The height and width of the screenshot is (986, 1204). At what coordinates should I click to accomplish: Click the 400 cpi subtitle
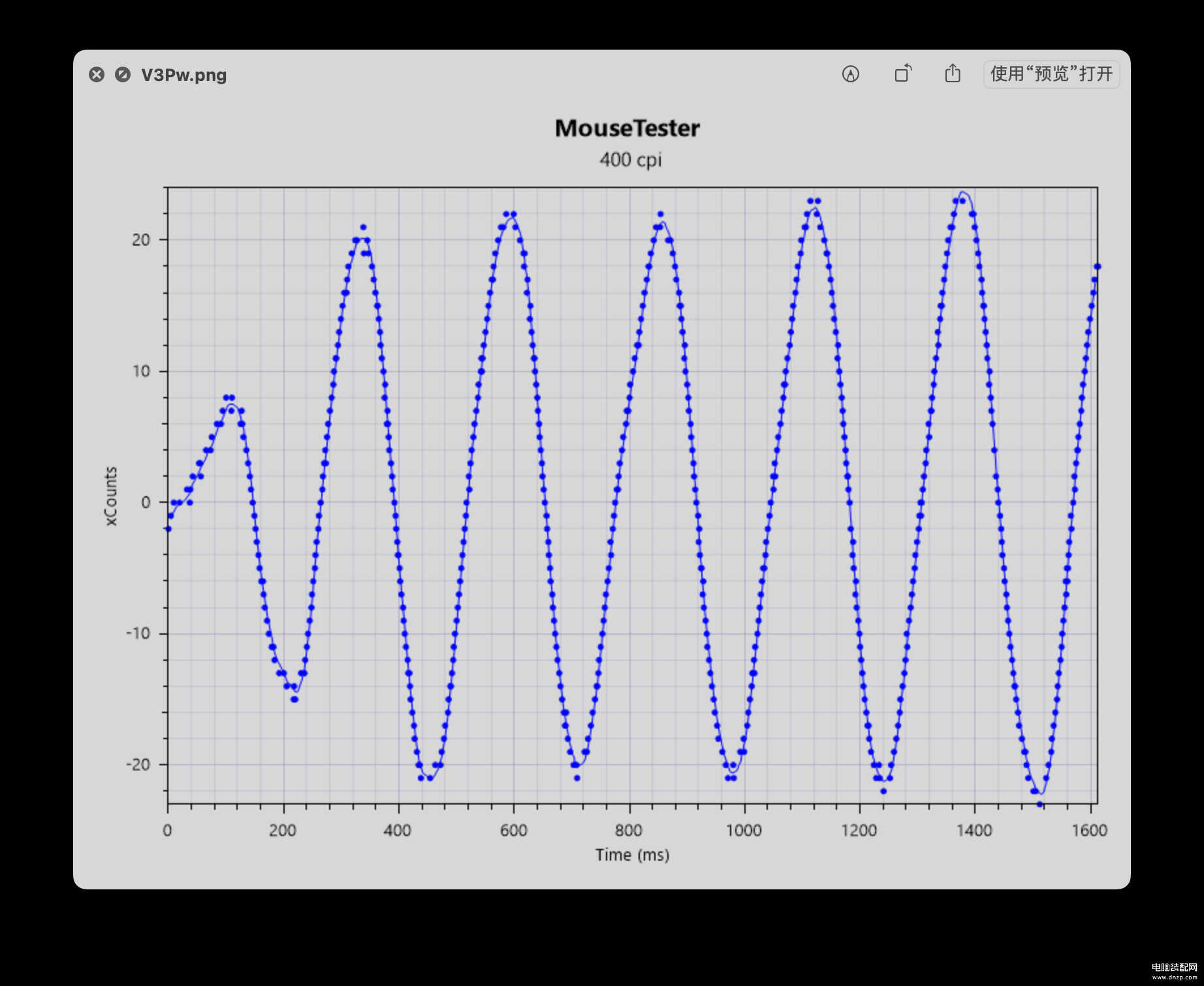click(x=631, y=160)
